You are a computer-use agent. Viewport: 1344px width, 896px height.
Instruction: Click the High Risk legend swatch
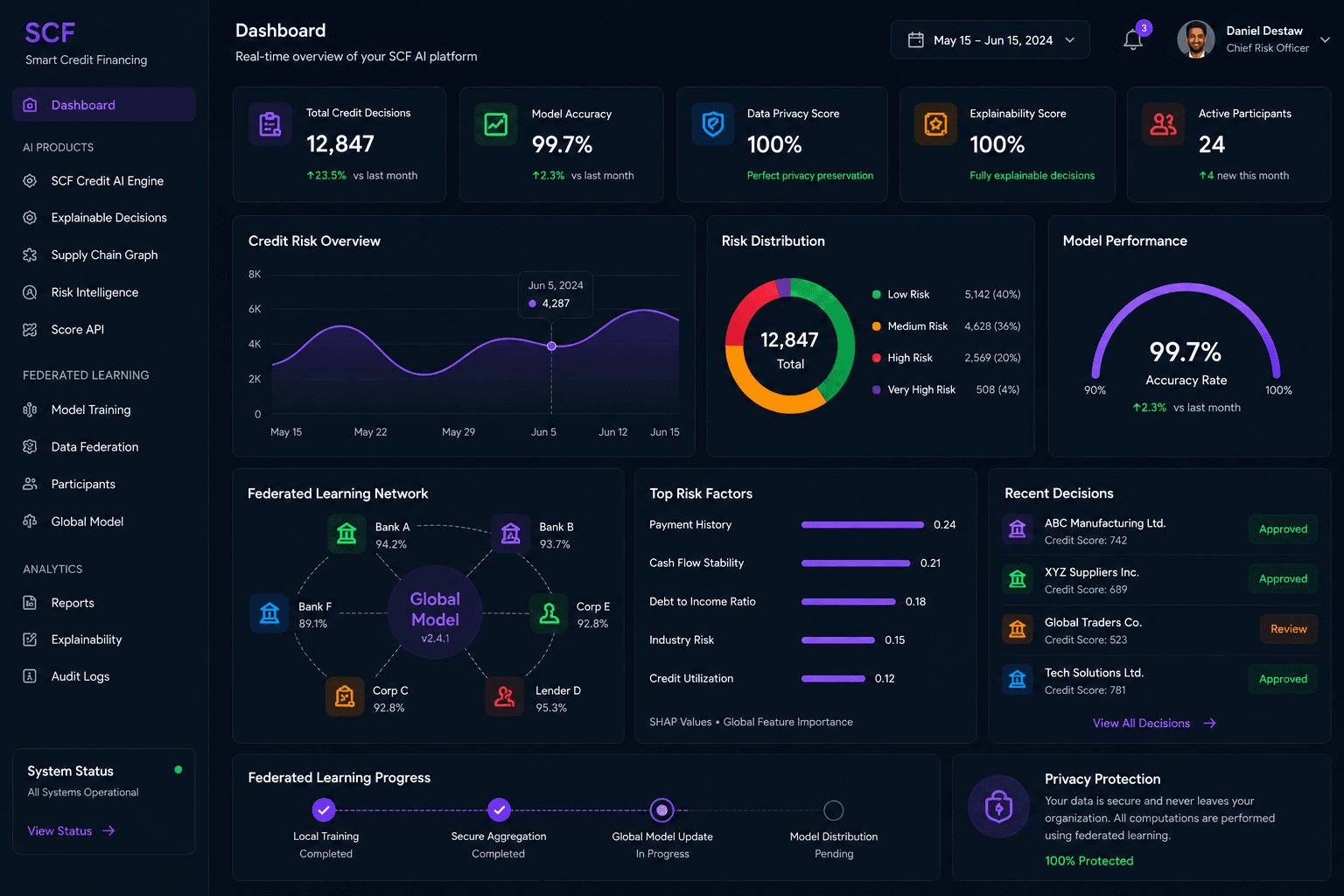[876, 358]
